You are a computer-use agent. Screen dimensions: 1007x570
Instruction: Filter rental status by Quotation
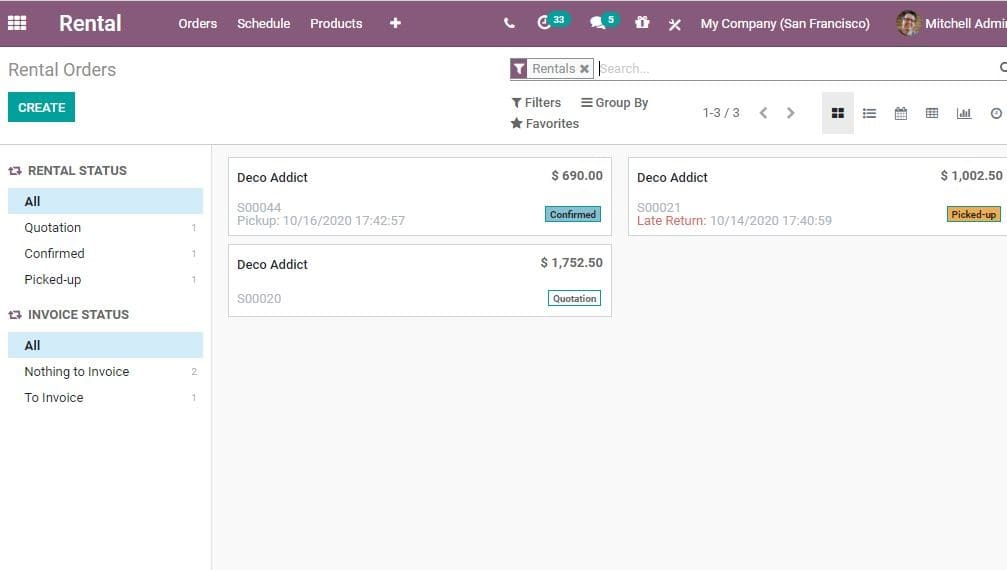[105, 227]
